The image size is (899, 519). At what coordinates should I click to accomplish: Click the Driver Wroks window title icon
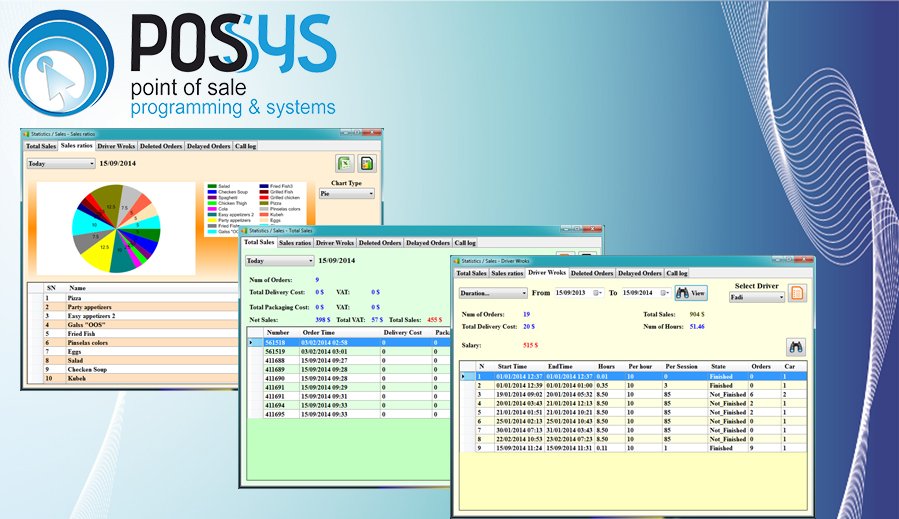tap(457, 261)
